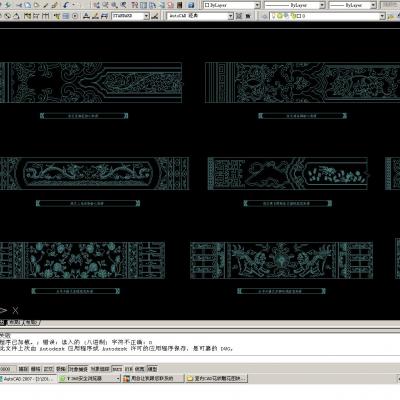This screenshot has height=400, width=400.
Task: Activate the Zoom Realtime tool
Action: [105, 5]
